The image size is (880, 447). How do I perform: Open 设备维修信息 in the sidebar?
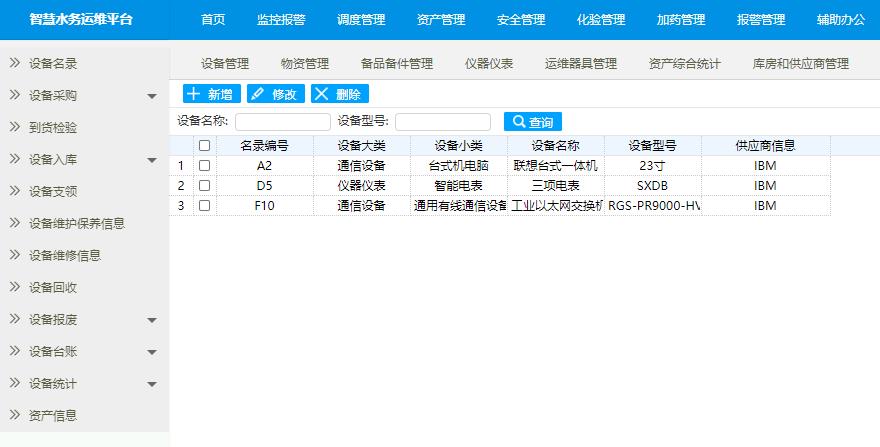[x=65, y=256]
